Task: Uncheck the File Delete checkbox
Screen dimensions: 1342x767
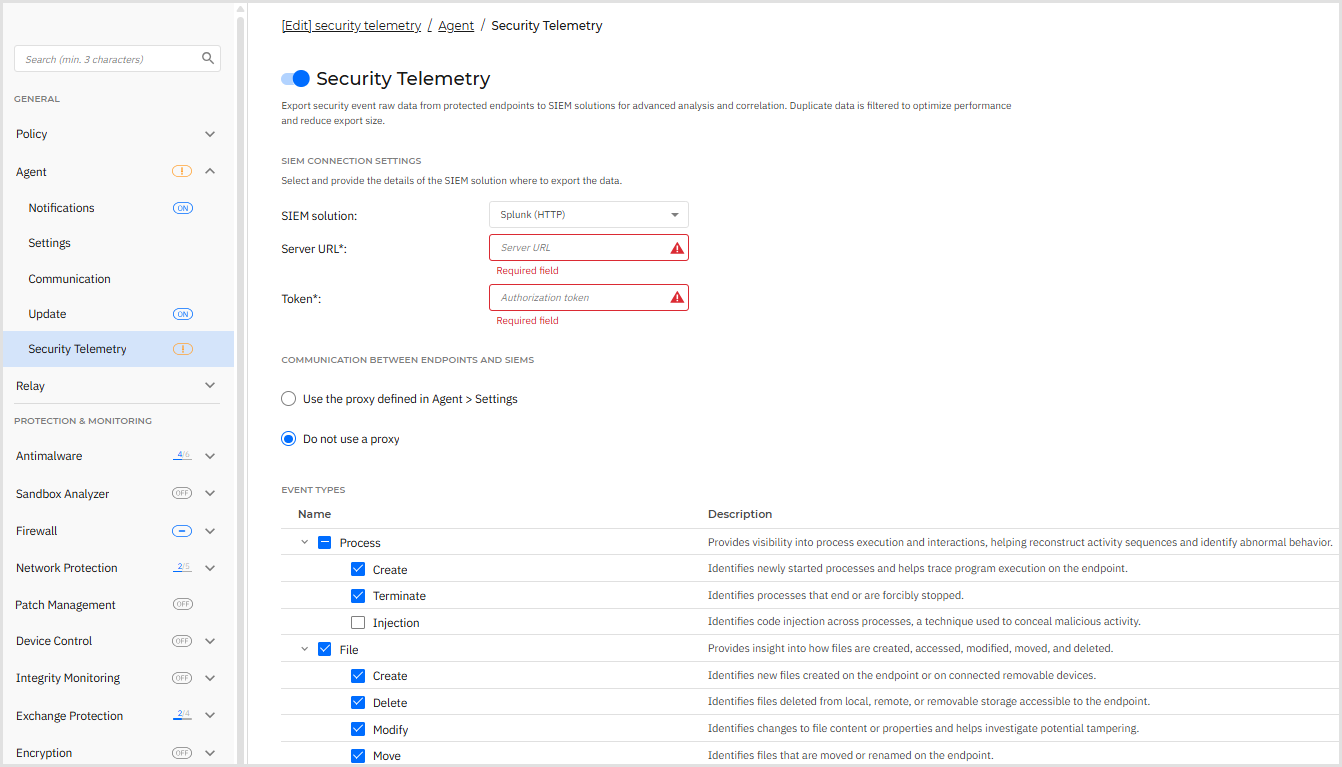Action: click(x=358, y=703)
